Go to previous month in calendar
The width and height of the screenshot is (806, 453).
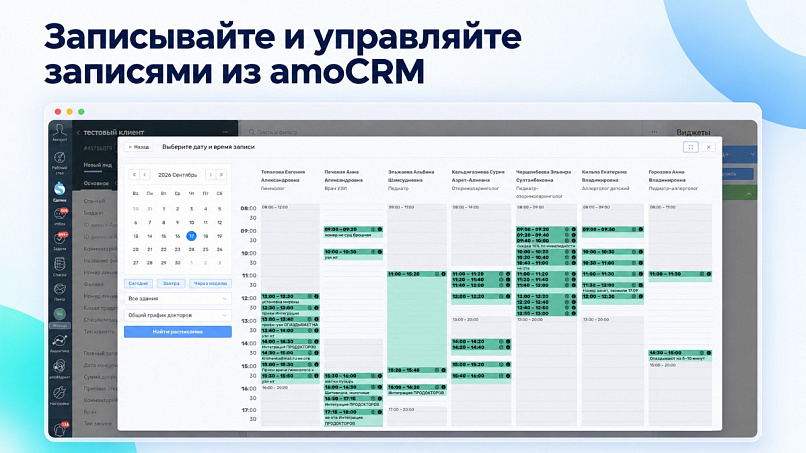pos(145,175)
